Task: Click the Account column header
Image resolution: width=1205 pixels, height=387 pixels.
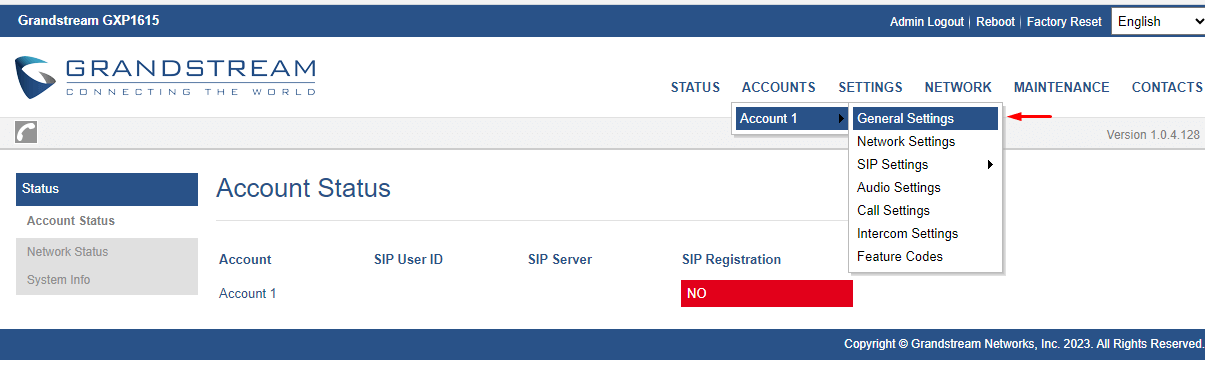Action: pyautogui.click(x=245, y=259)
